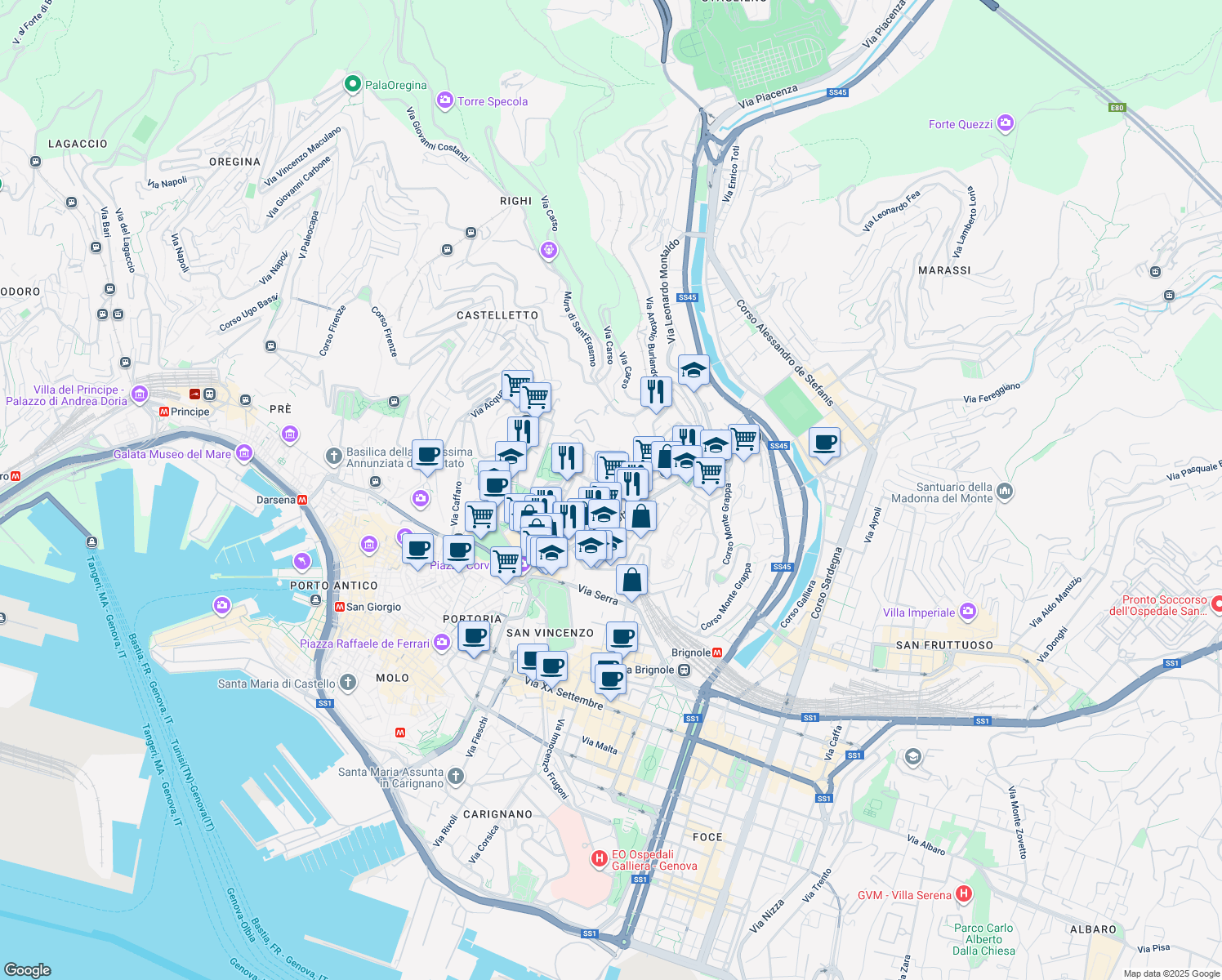Click Basilica della Santissima Annunziata church icon

333,457
